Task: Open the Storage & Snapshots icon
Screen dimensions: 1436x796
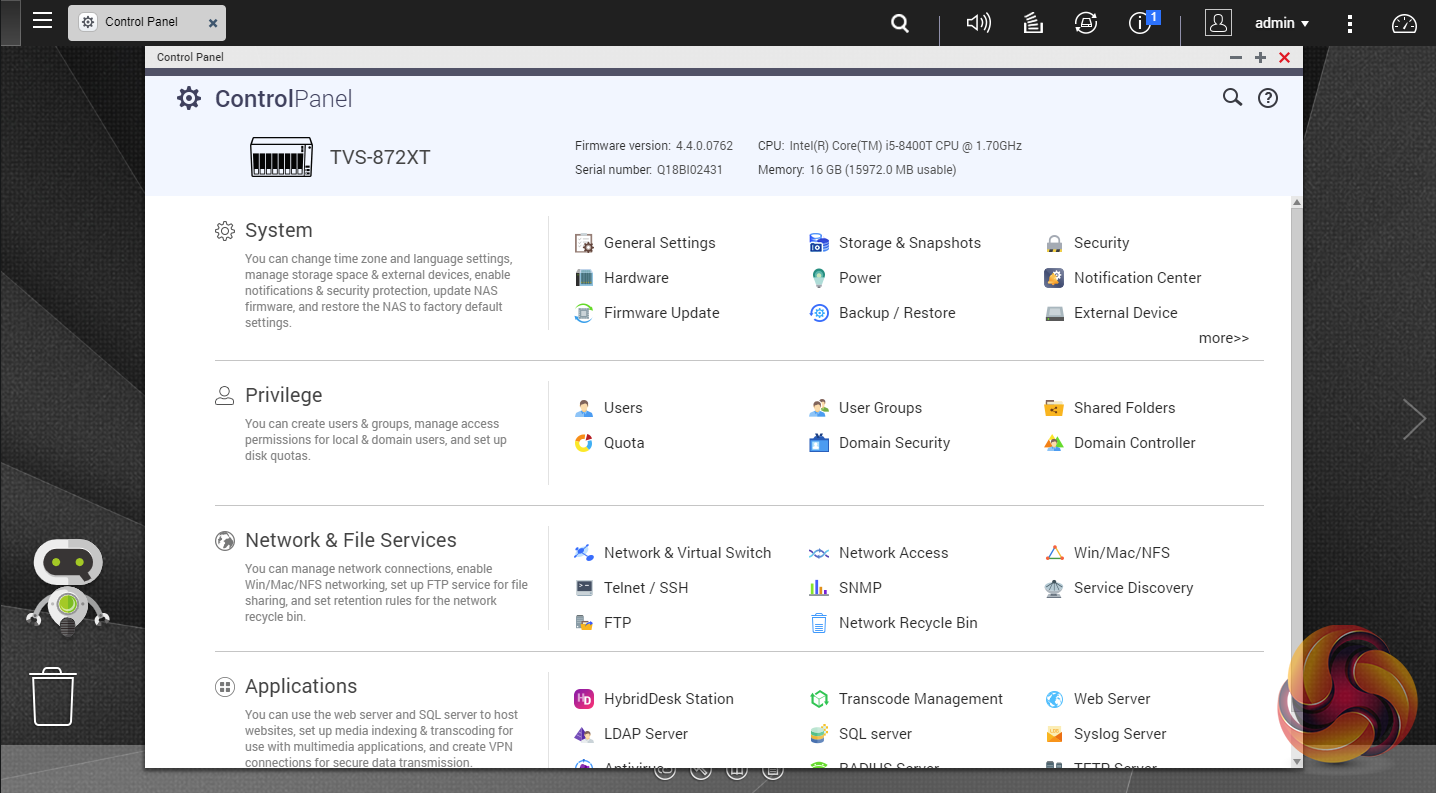Action: coord(819,243)
